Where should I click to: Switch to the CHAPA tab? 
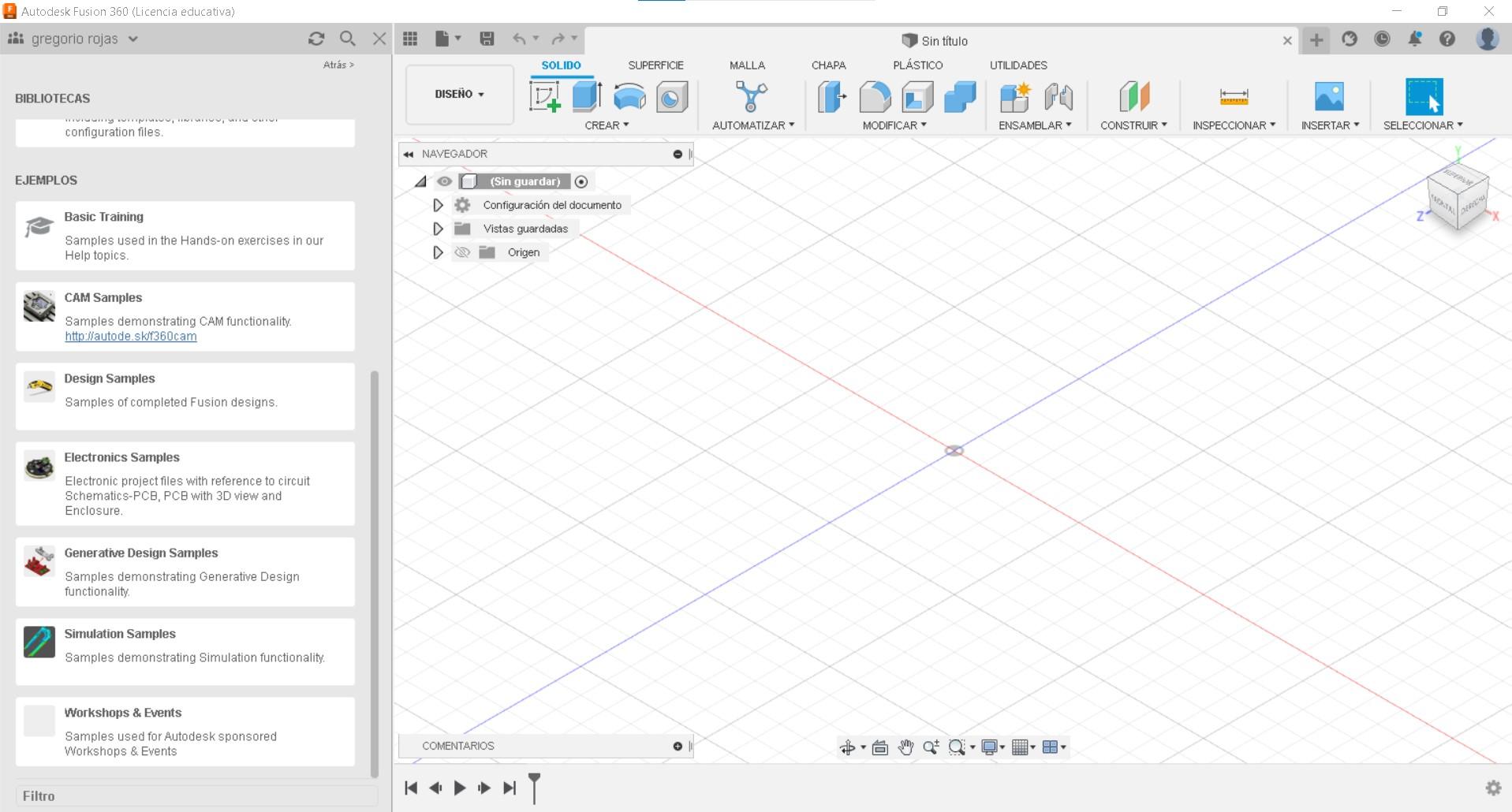point(828,65)
